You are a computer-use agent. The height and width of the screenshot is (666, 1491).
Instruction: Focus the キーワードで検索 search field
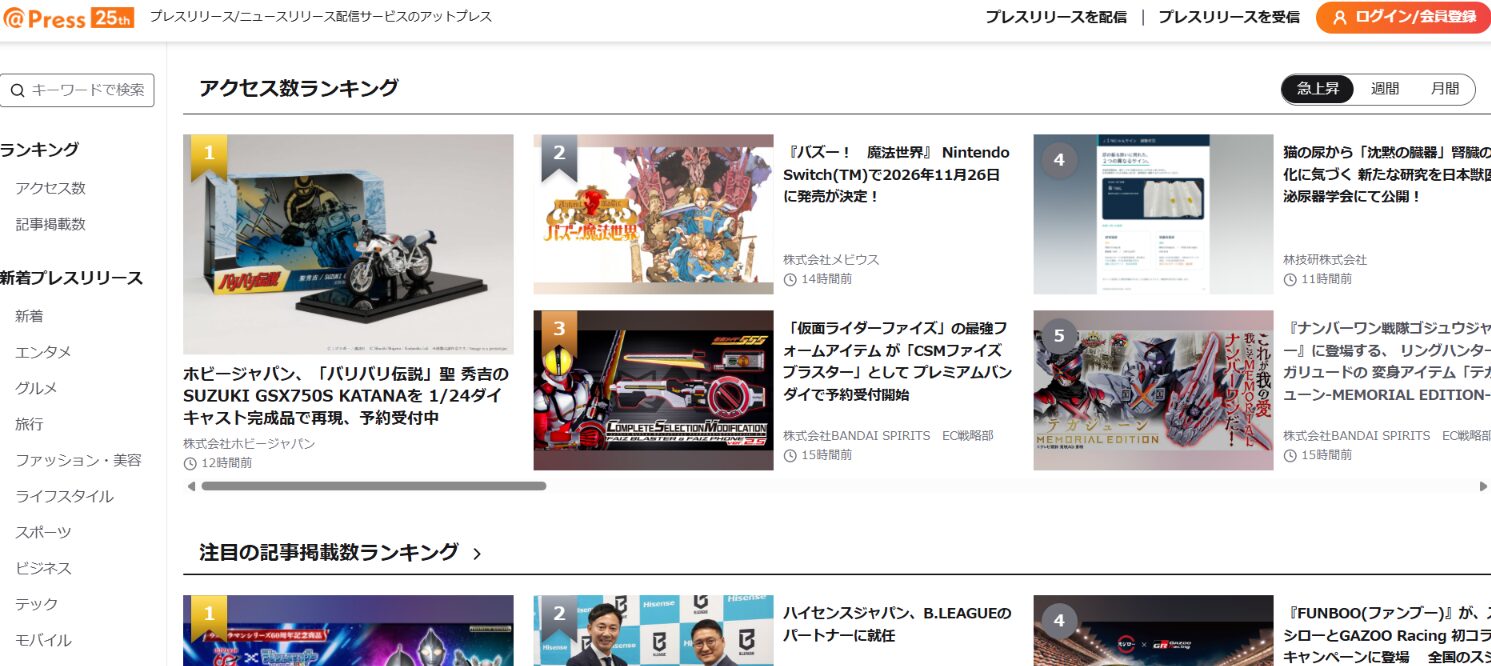[77, 90]
